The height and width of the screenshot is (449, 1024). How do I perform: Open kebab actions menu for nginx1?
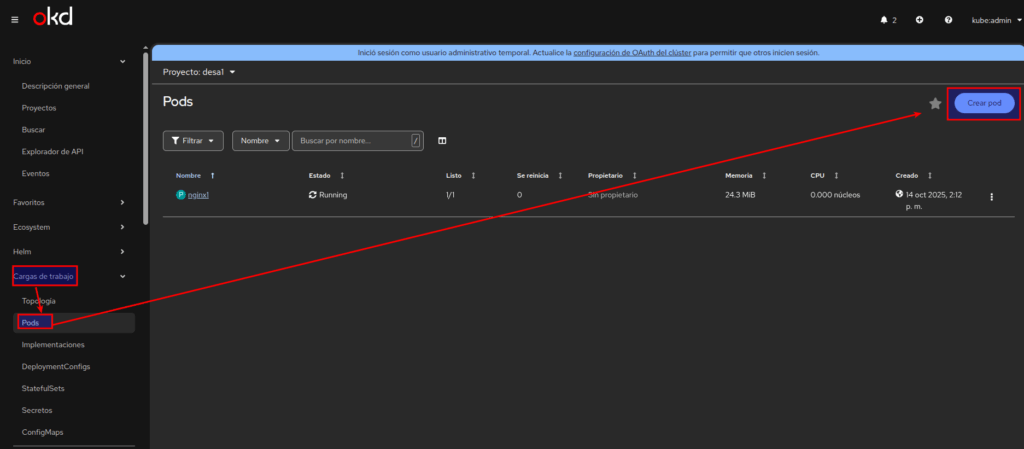pos(991,197)
